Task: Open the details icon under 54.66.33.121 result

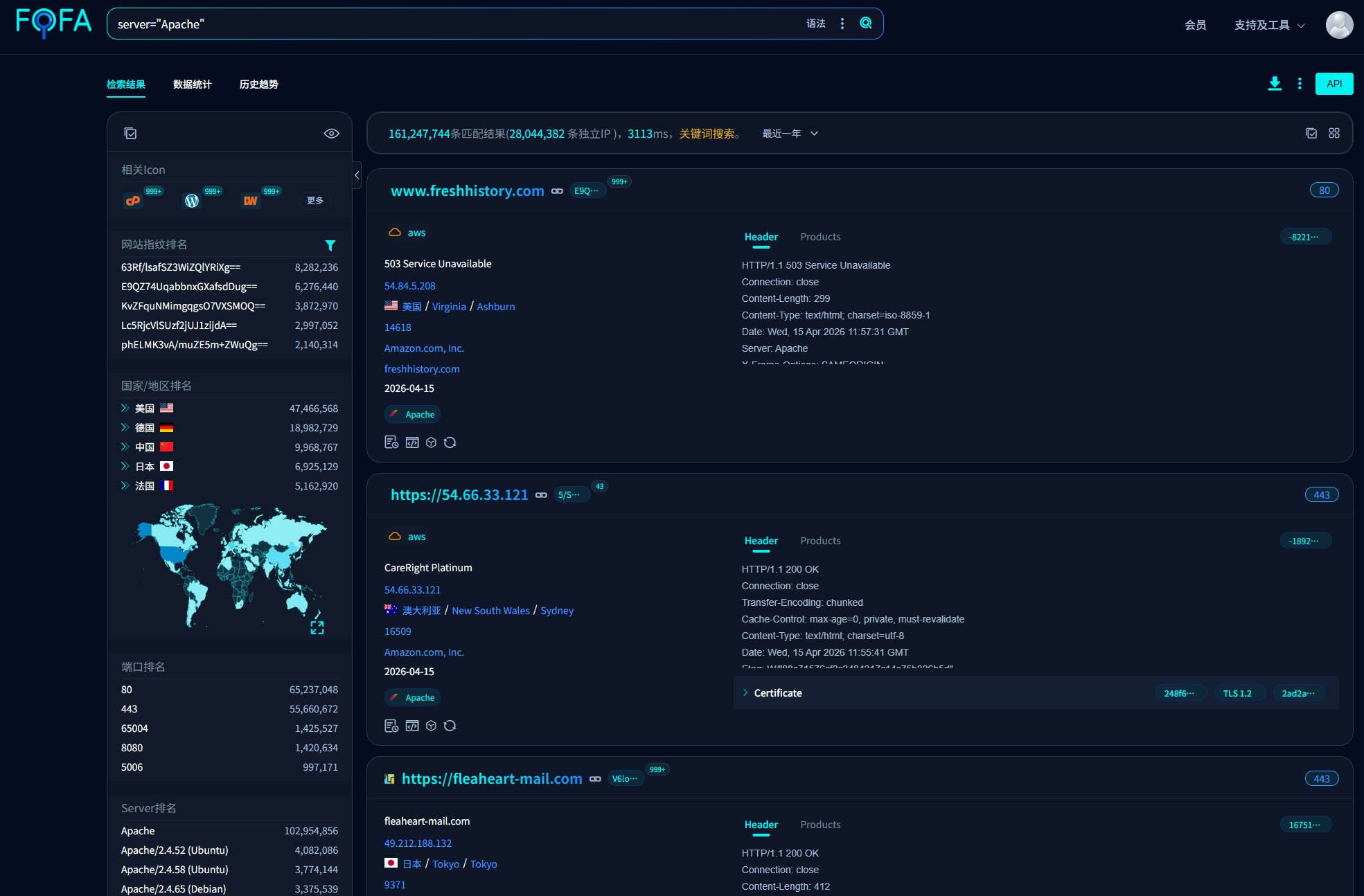Action: point(391,726)
